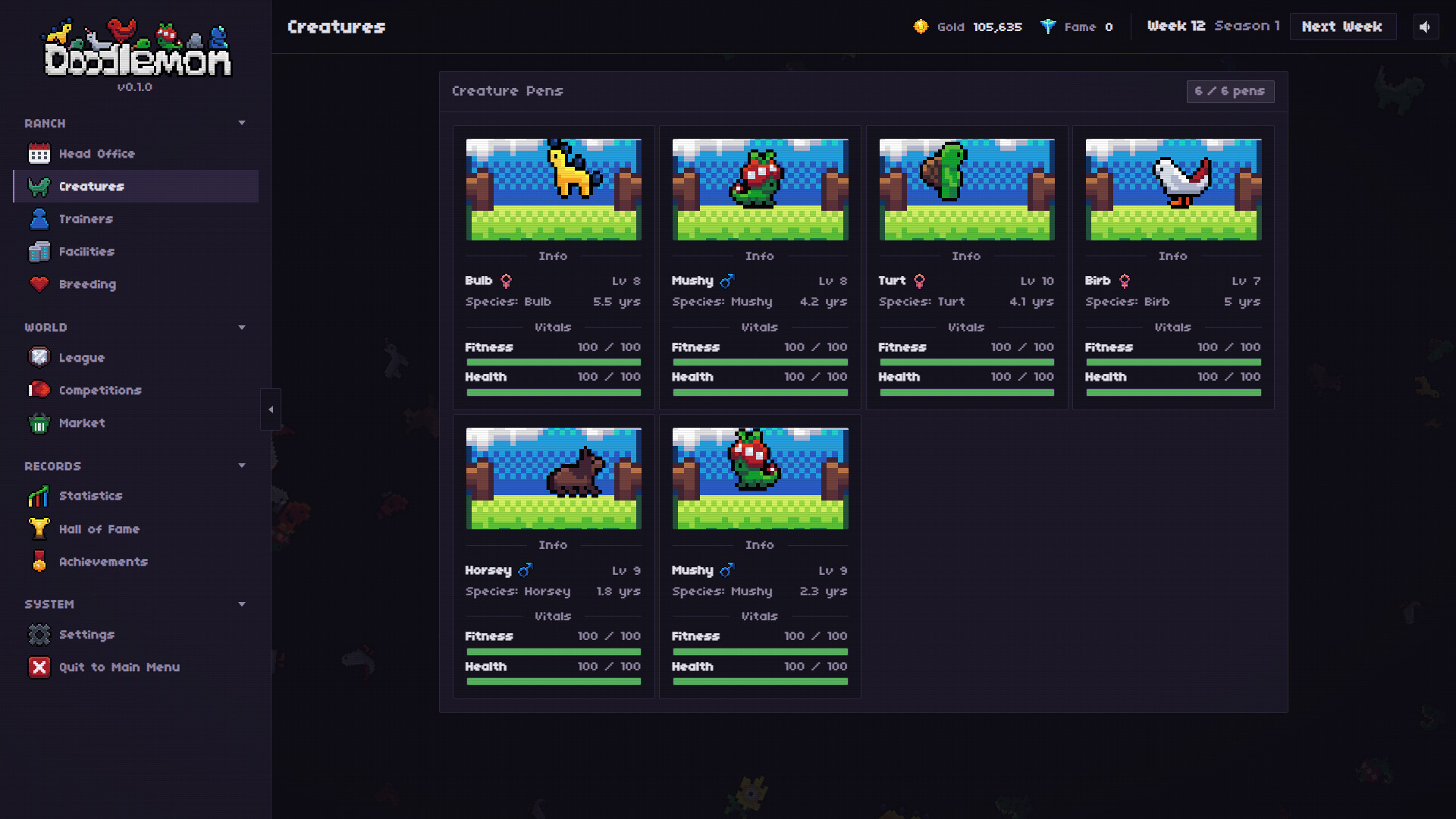Image resolution: width=1456 pixels, height=819 pixels.
Task: Click "Species: Horsey" text
Action: [x=517, y=591]
